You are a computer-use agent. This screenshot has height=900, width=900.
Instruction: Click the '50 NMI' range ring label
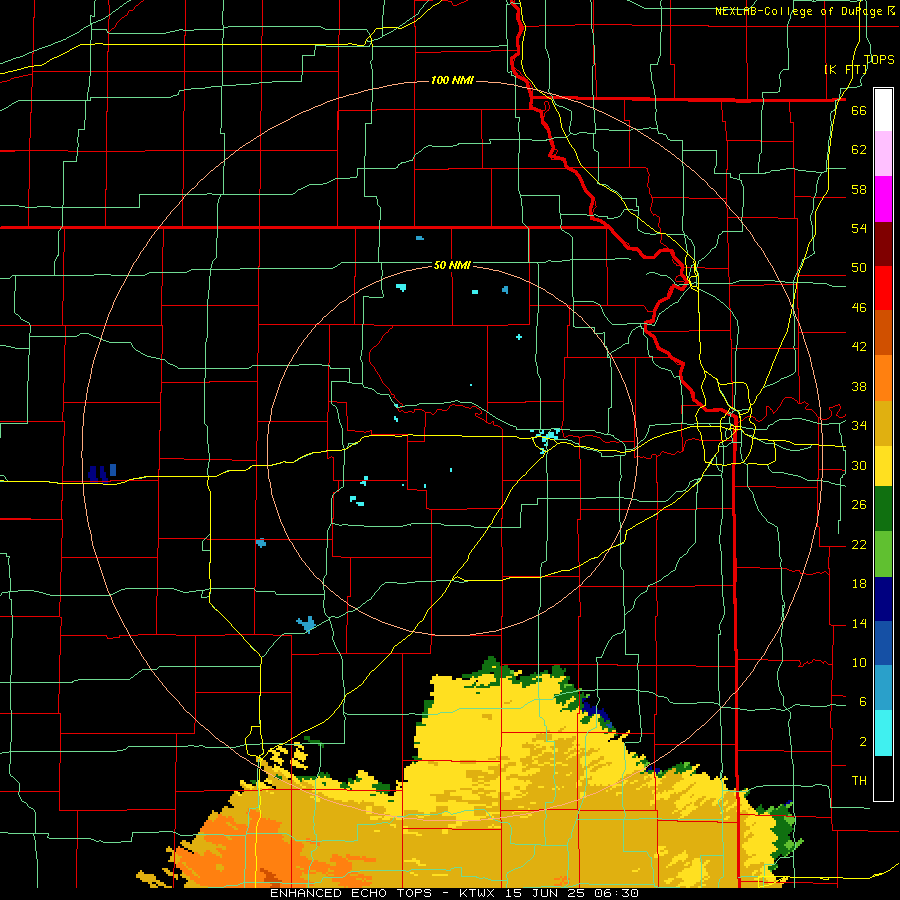[452, 265]
